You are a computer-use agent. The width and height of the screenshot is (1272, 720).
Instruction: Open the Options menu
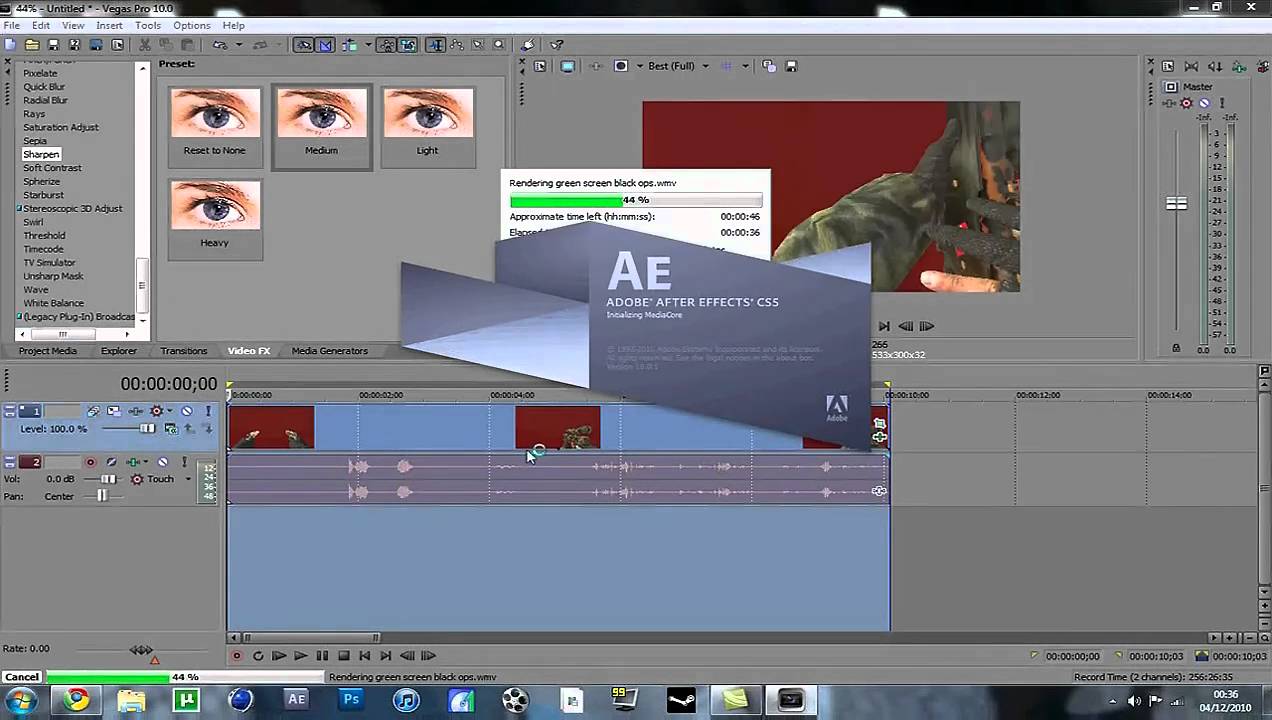click(192, 25)
